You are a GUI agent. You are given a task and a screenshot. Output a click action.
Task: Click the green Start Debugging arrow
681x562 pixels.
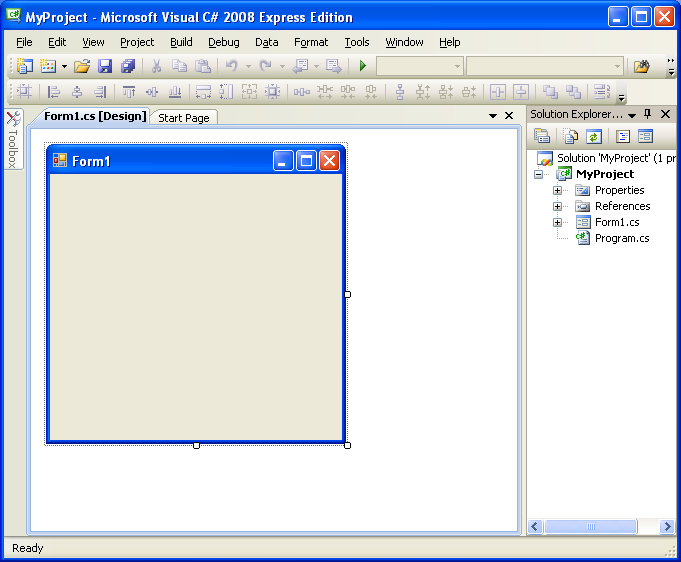363,66
